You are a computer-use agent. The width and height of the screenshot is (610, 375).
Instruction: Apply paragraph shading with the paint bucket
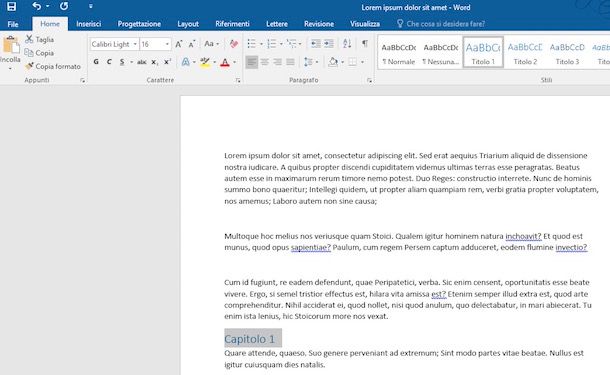coord(333,62)
